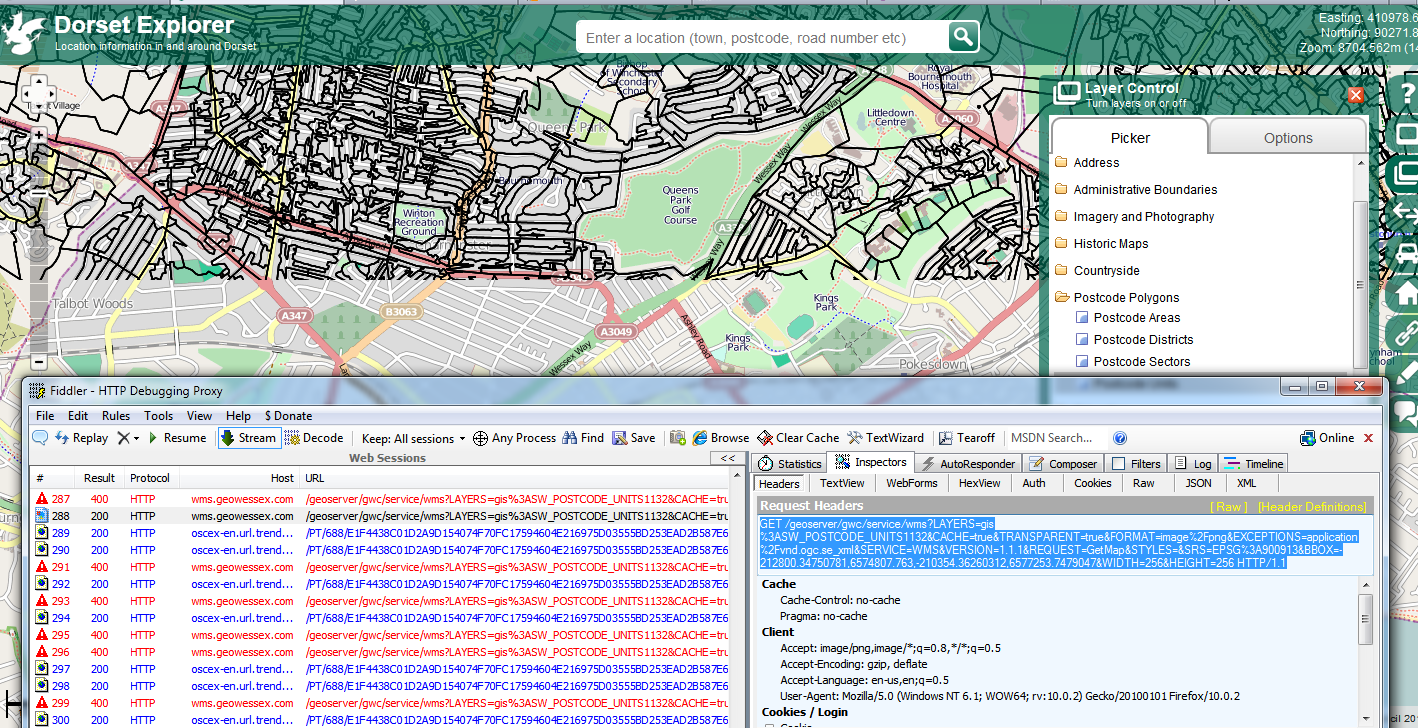
Task: Collapse the Postcode Polygons folder
Action: (1116, 298)
